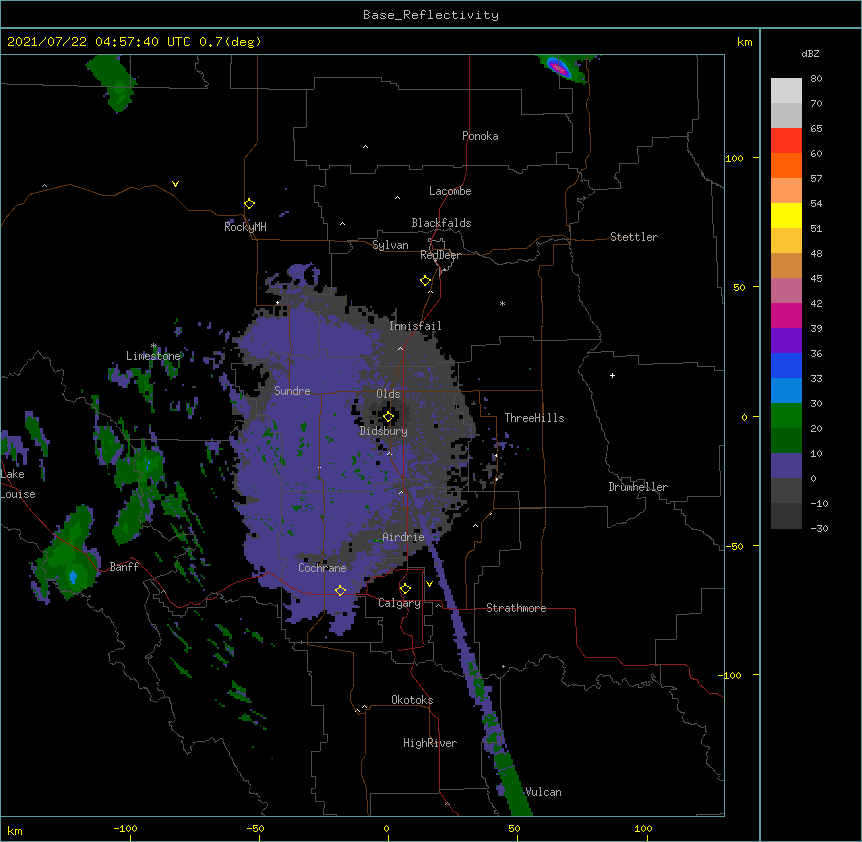The image size is (862, 842).
Task: Click the Lake Louise label
Action: (x=18, y=484)
